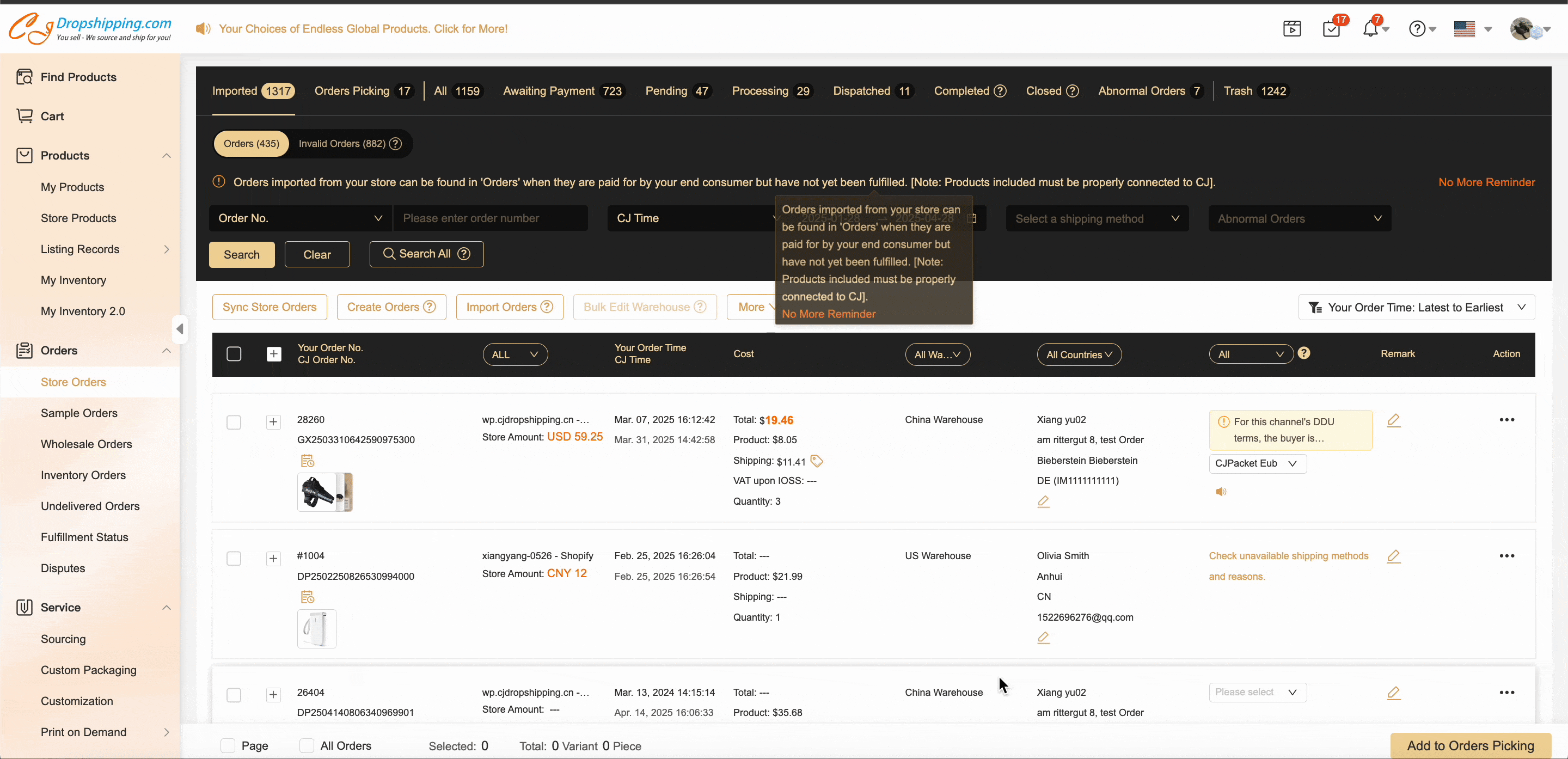The image size is (1568, 759).
Task: Open the help question mark menu in header
Action: click(1417, 29)
